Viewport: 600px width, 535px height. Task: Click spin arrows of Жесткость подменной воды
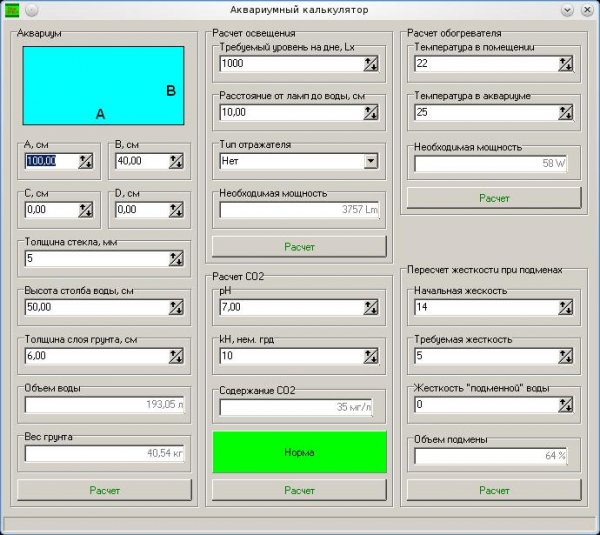pyautogui.click(x=566, y=405)
